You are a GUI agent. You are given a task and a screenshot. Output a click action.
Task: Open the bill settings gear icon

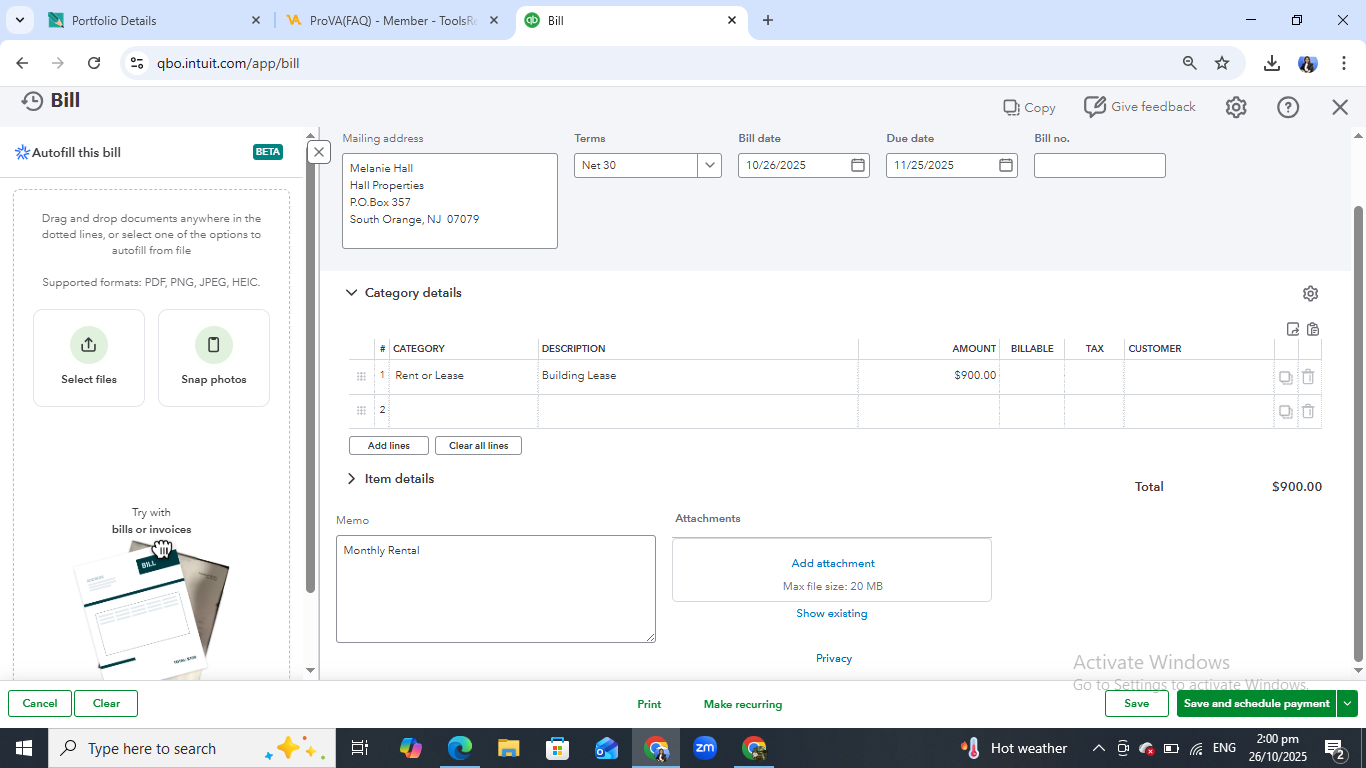1236,107
